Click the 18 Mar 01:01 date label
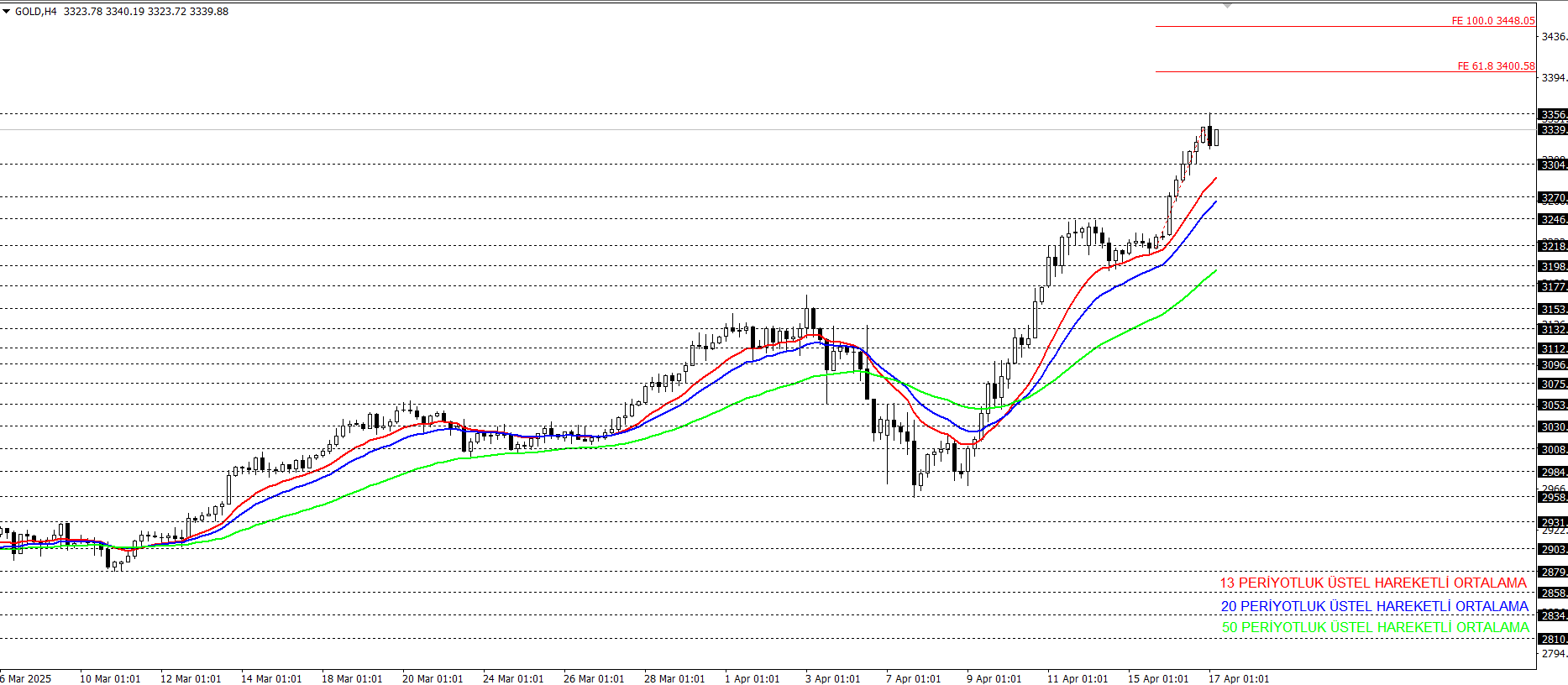Viewport: 1568px width, 685px height. pyautogui.click(x=352, y=678)
